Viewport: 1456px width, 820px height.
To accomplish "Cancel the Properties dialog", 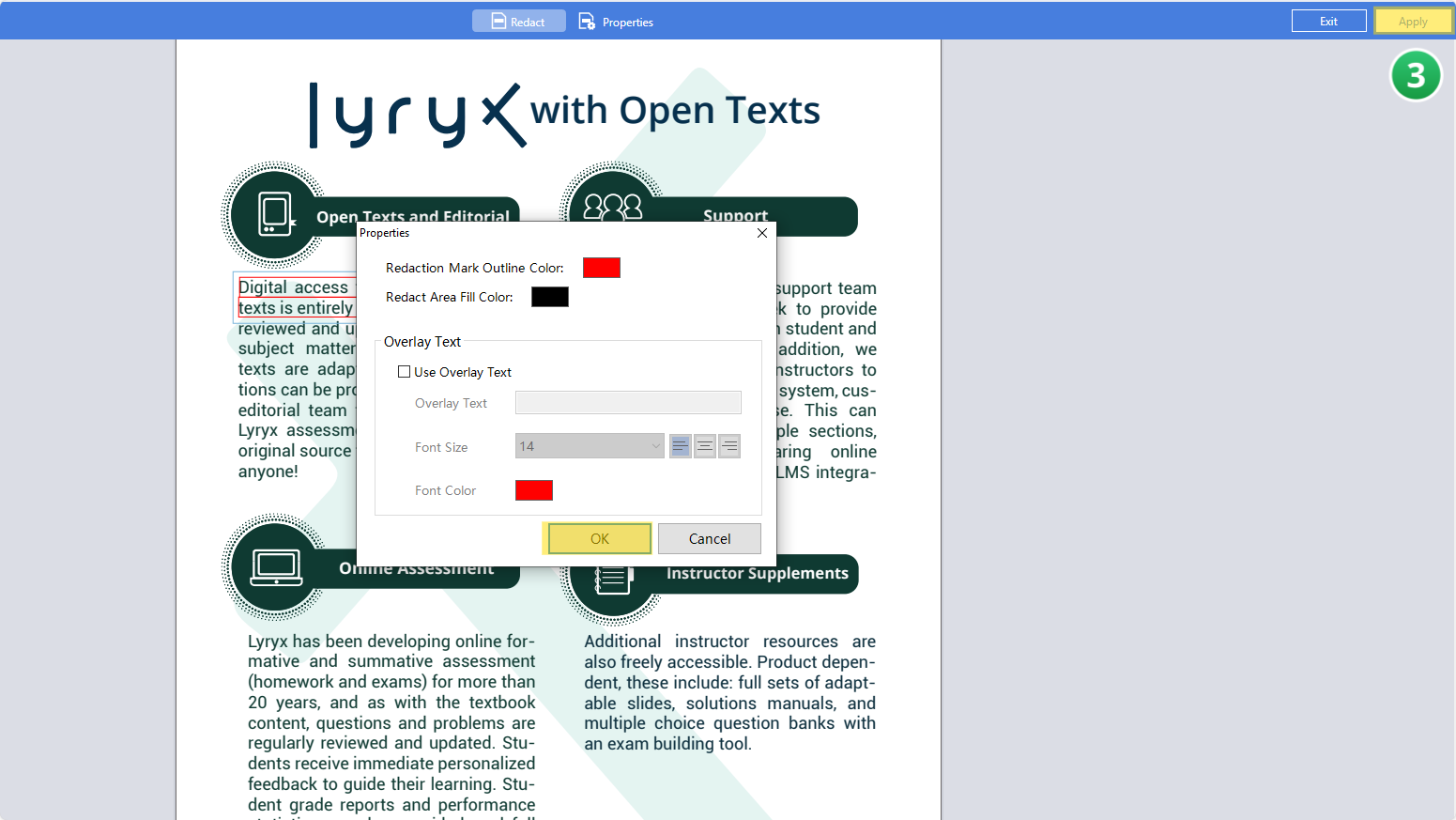I will (710, 538).
